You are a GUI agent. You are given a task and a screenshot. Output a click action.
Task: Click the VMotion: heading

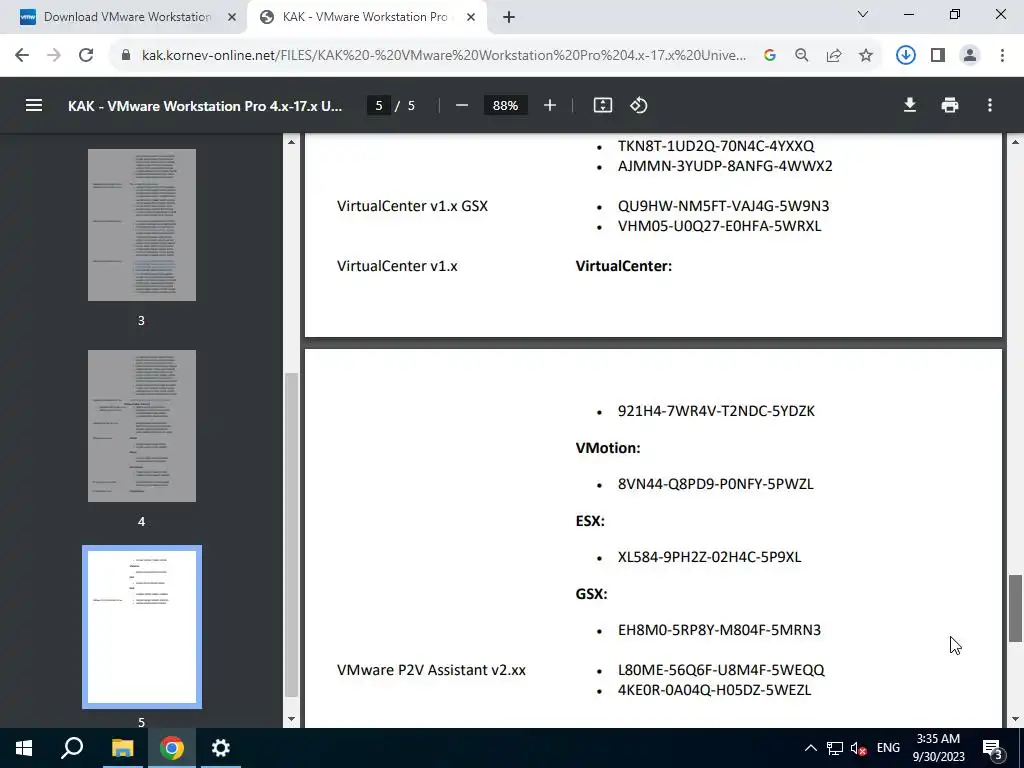tap(607, 448)
